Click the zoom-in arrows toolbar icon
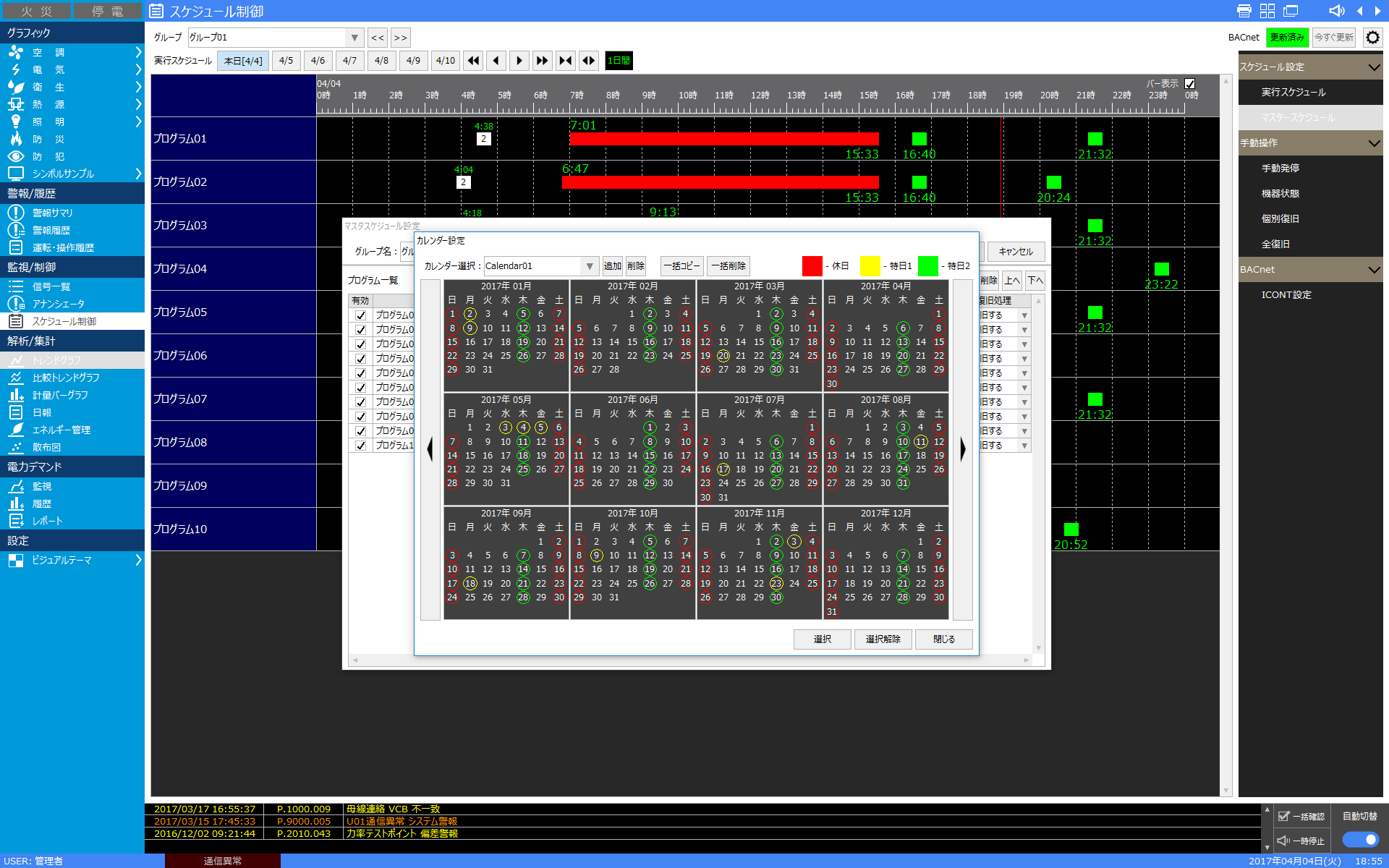Viewport: 1389px width, 868px height. point(566,61)
